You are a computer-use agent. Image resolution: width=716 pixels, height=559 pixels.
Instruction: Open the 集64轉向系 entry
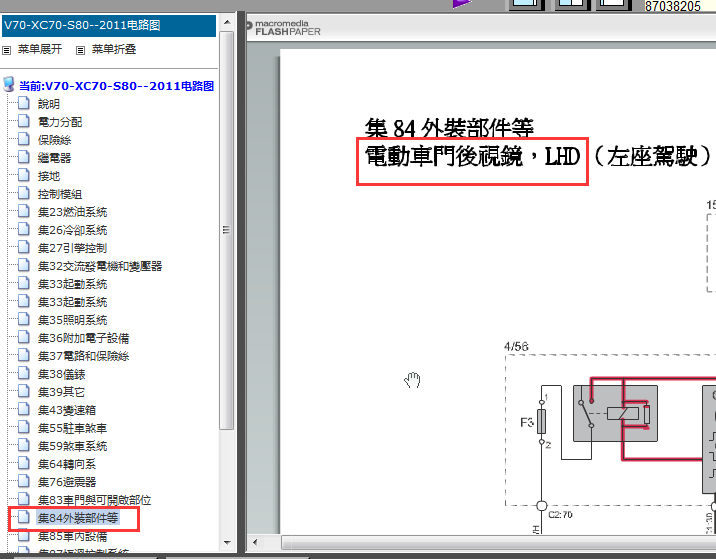click(x=67, y=464)
